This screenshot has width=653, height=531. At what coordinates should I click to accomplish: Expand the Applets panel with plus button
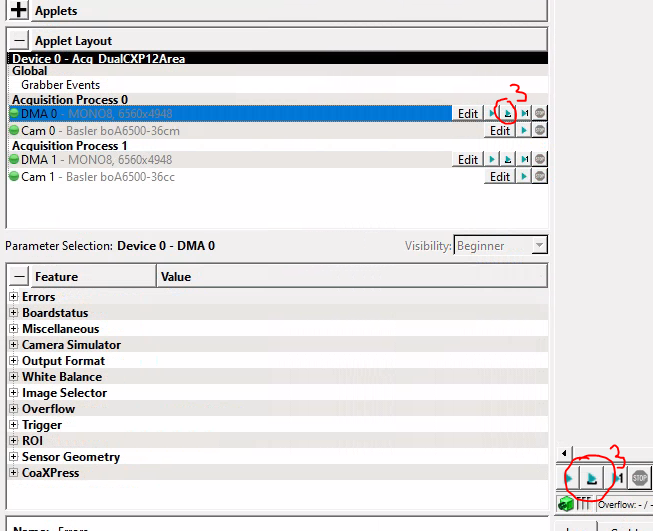coord(19,11)
